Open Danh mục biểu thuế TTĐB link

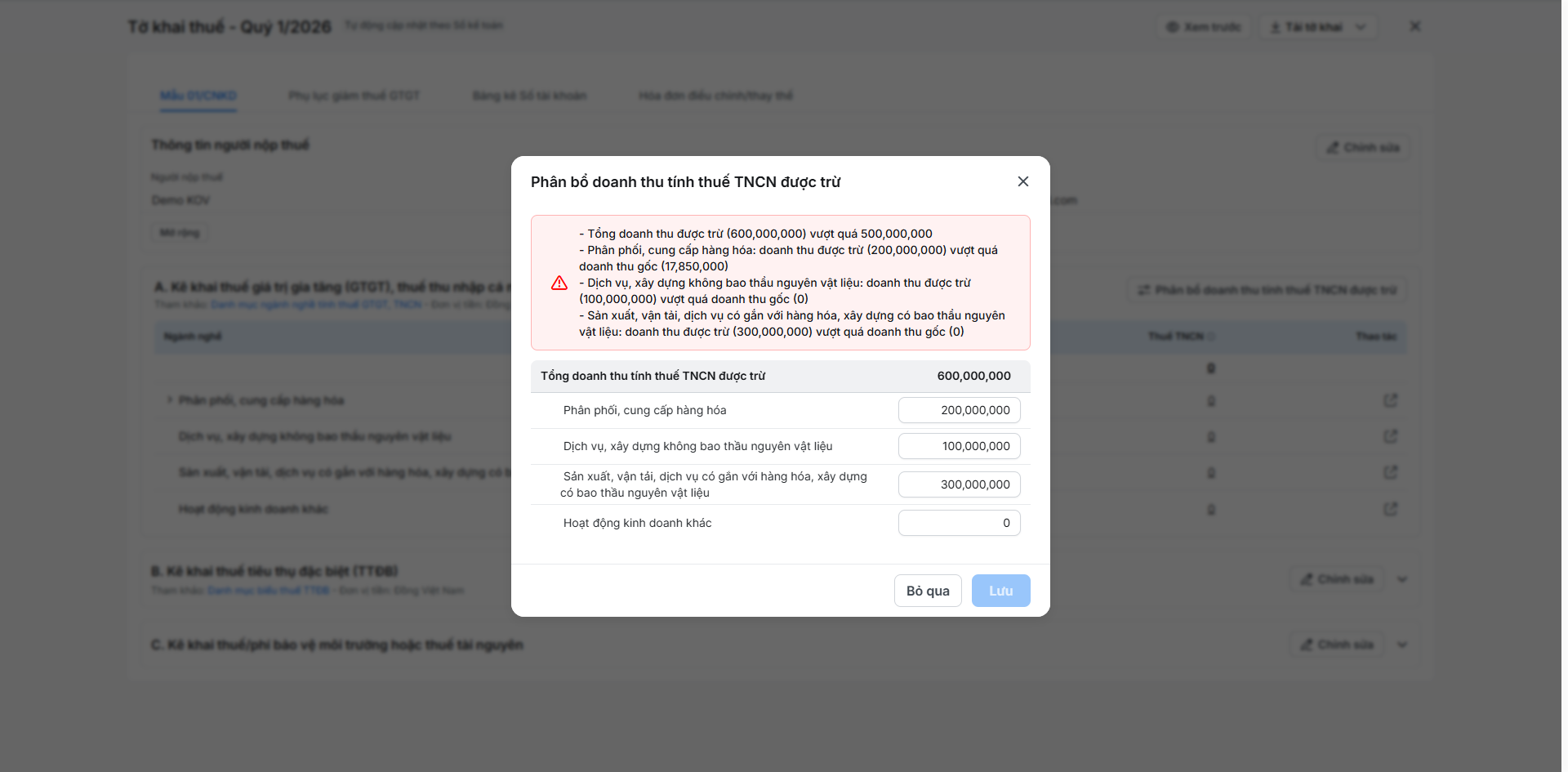click(268, 590)
